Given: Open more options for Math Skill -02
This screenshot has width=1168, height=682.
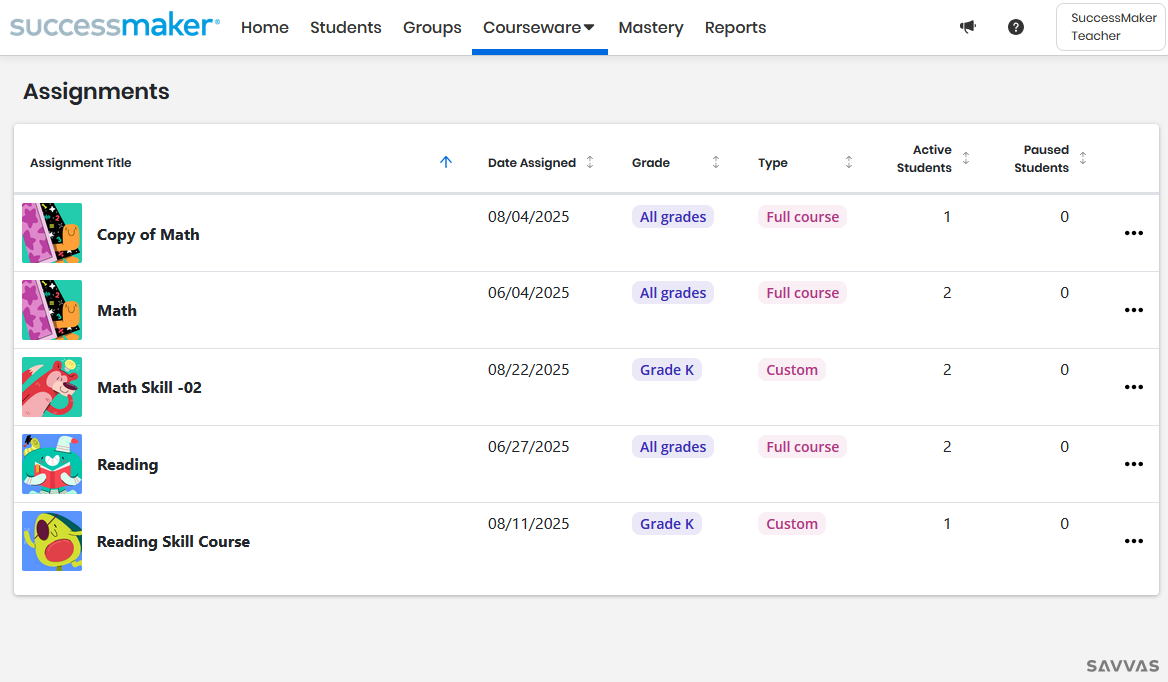Looking at the screenshot, I should coord(1133,387).
